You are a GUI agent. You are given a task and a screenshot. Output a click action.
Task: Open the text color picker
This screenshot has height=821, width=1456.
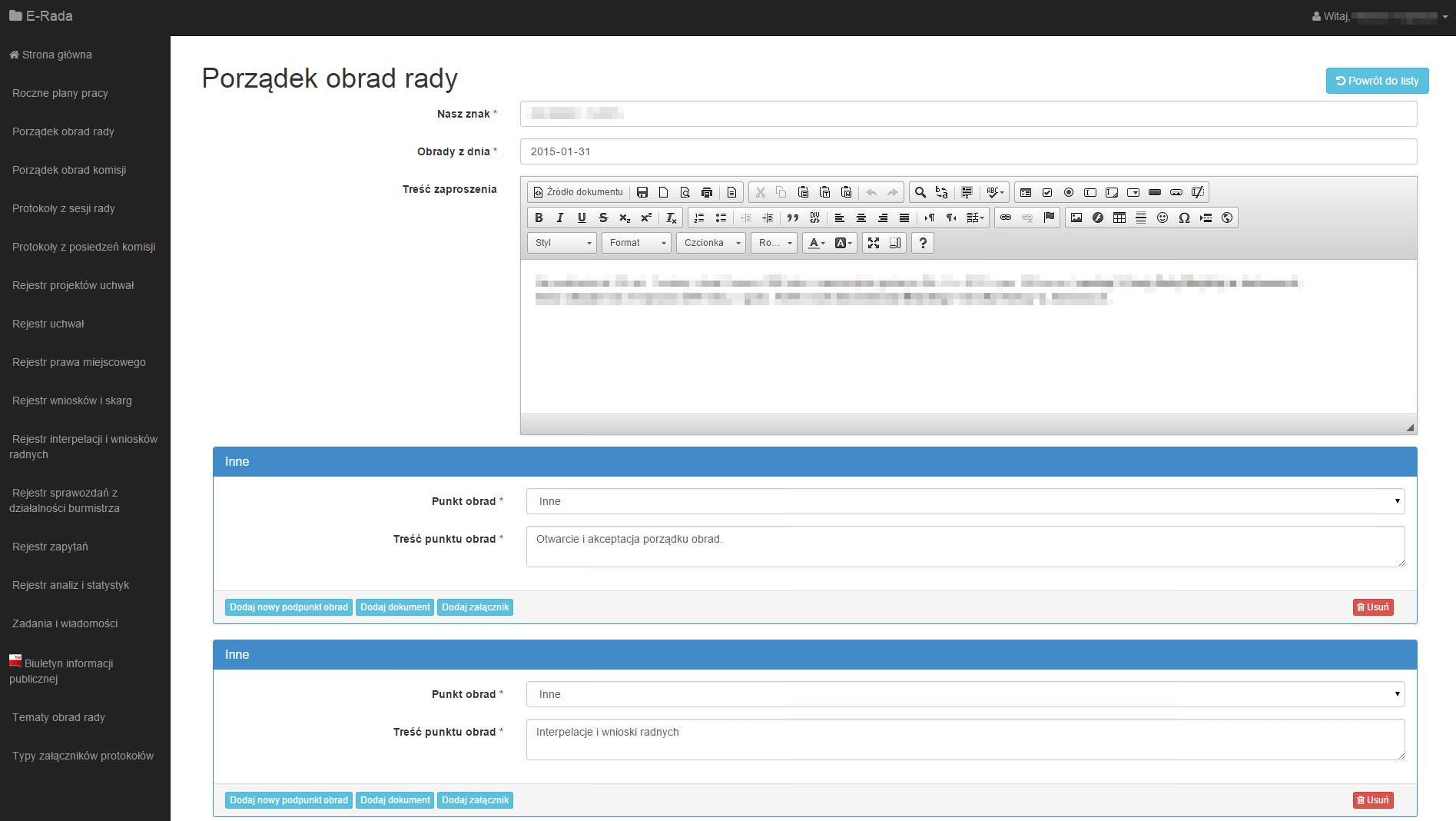click(x=817, y=243)
